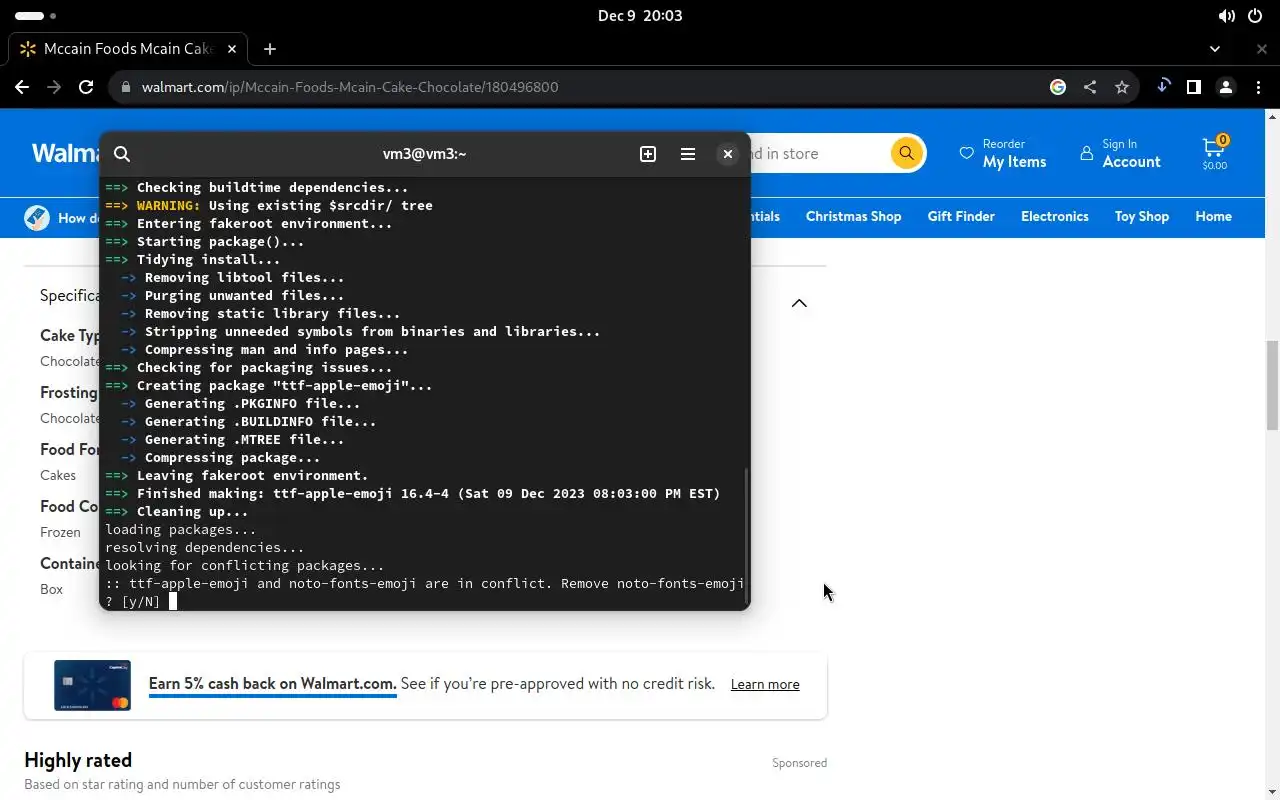Click the Activities overview button

click(35, 16)
